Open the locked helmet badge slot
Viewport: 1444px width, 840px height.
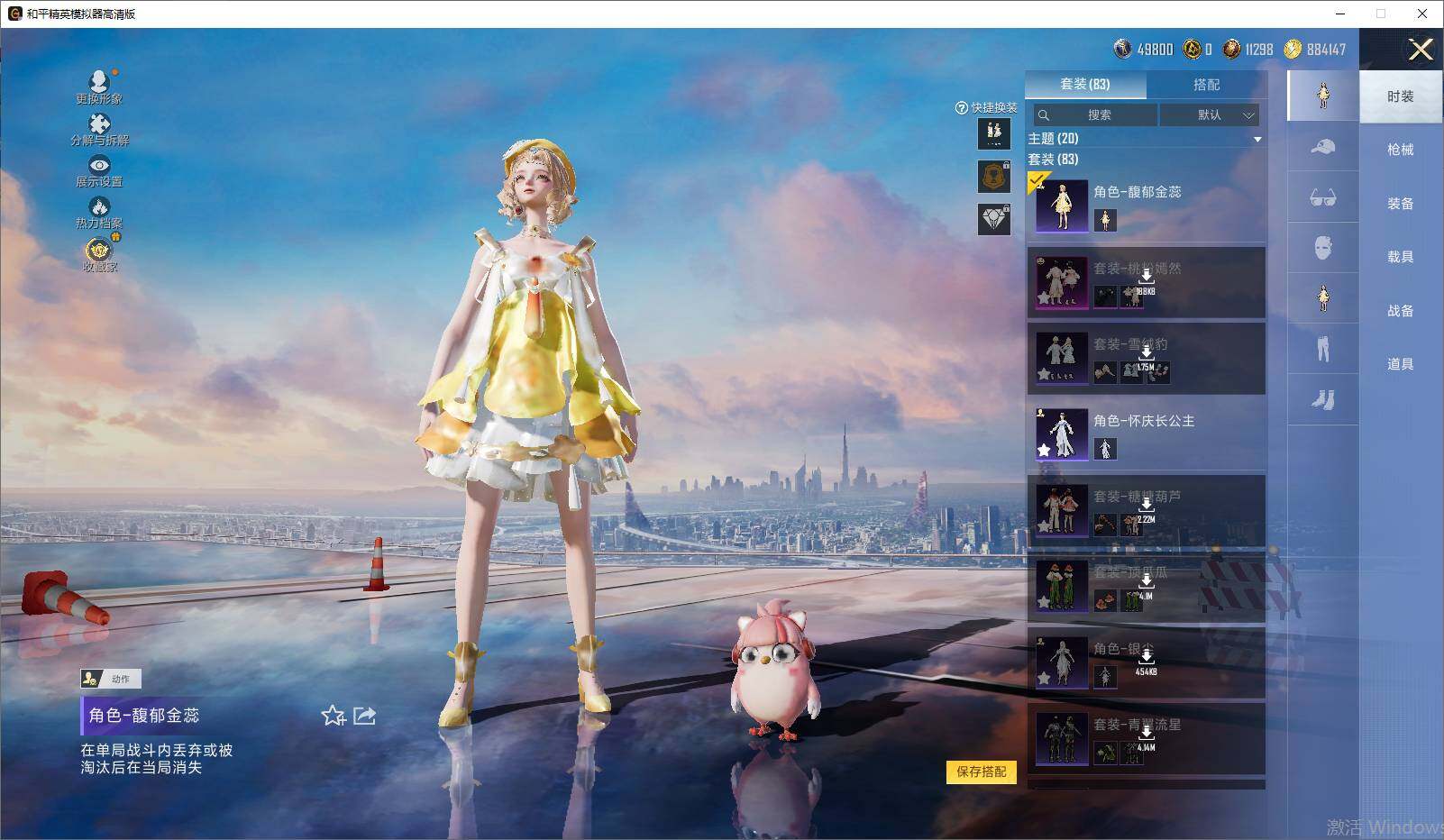coord(994,177)
